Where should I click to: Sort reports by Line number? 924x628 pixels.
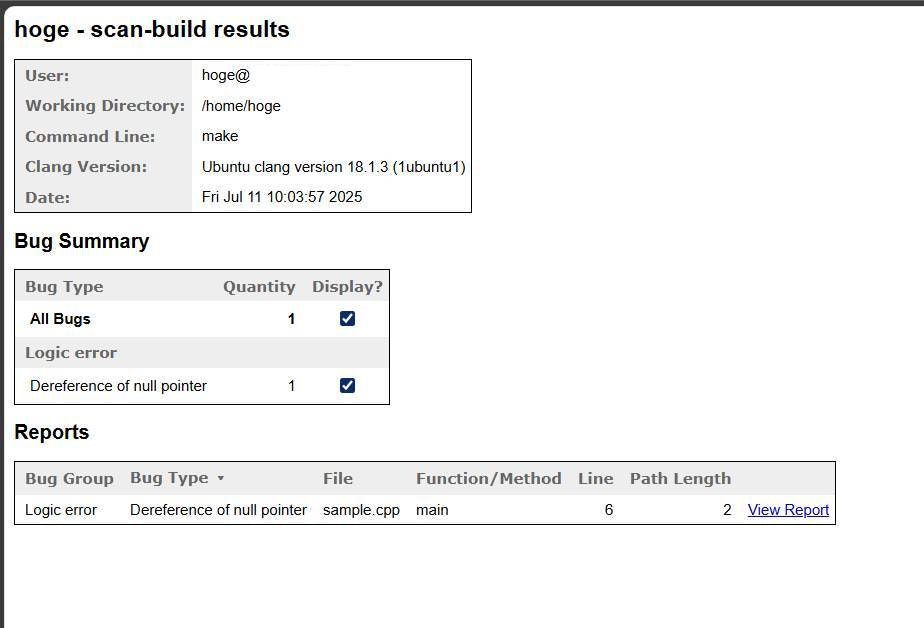pyautogui.click(x=595, y=478)
